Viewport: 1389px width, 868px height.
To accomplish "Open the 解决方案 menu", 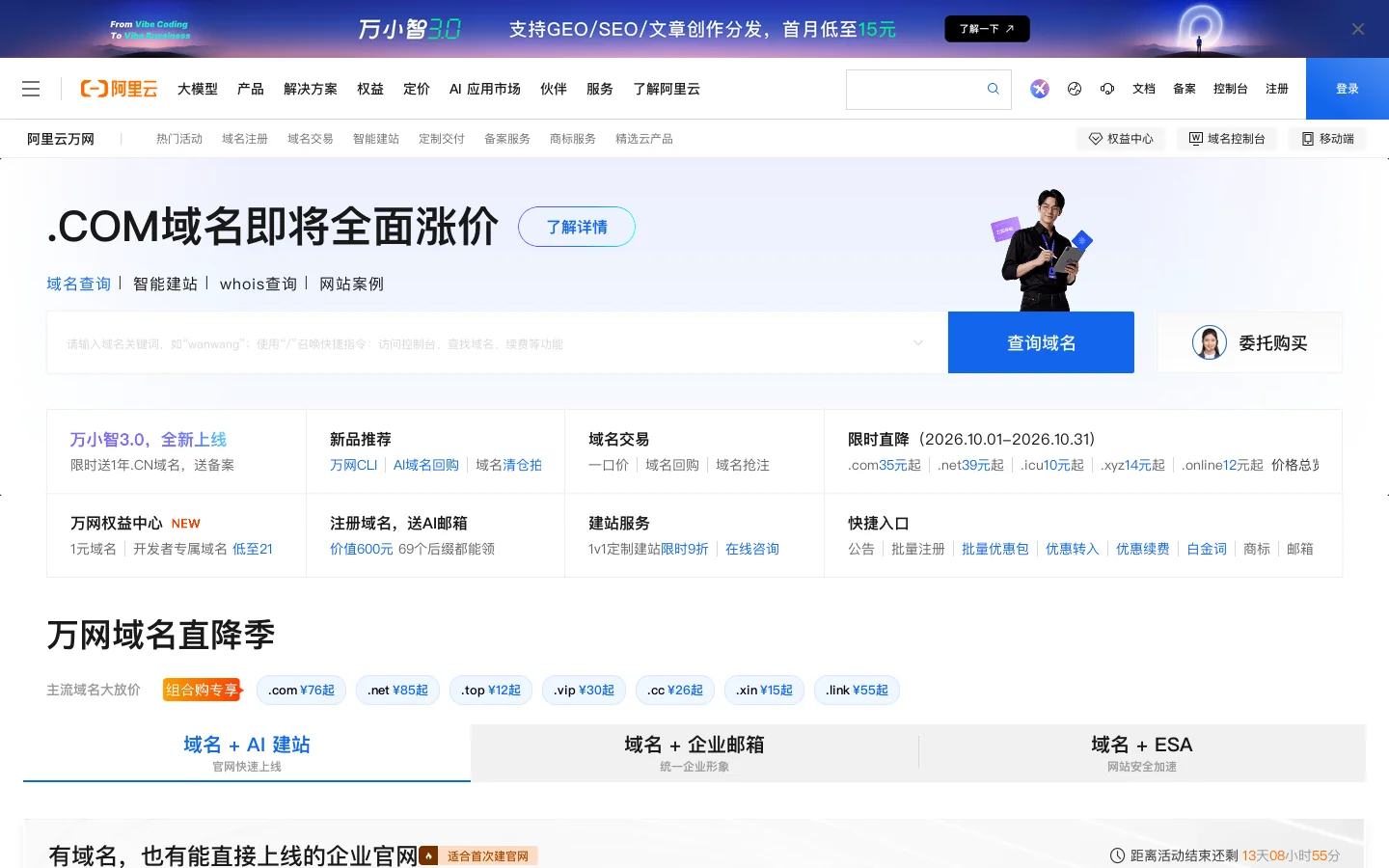I will pyautogui.click(x=311, y=89).
